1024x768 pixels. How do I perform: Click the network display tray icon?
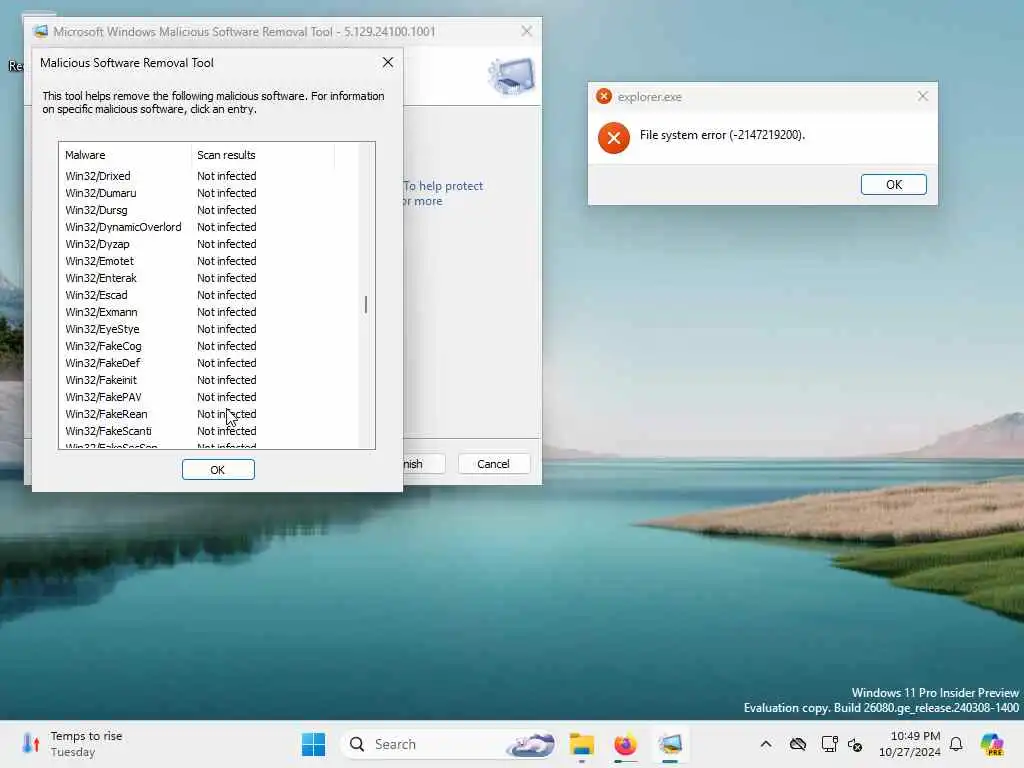829,744
